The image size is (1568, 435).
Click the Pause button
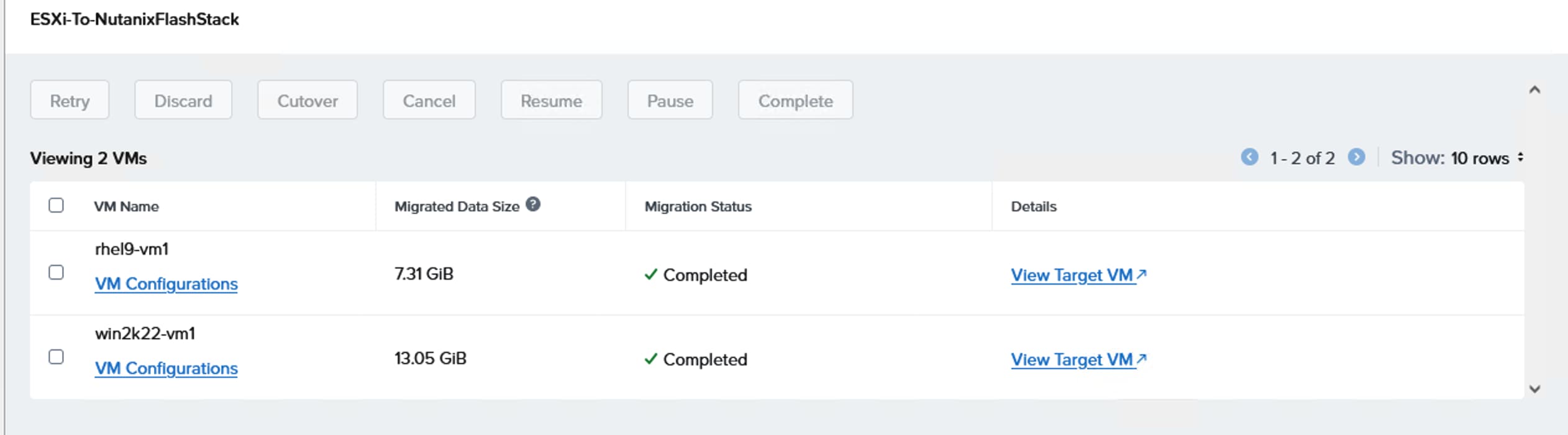click(x=670, y=100)
